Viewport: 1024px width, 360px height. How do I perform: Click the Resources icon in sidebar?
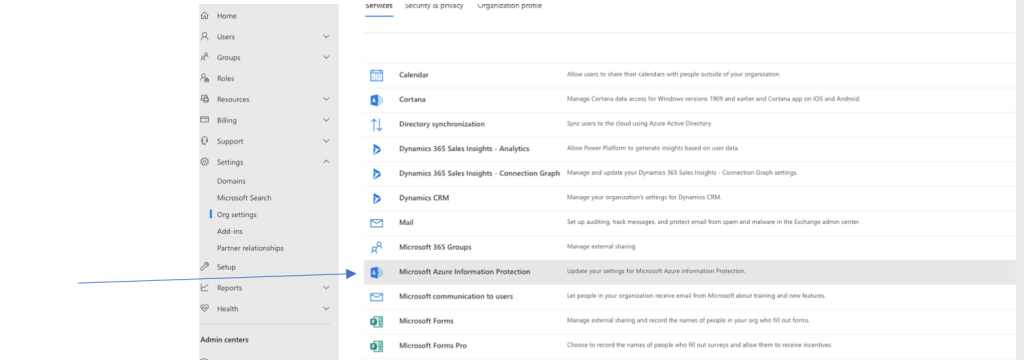205,99
